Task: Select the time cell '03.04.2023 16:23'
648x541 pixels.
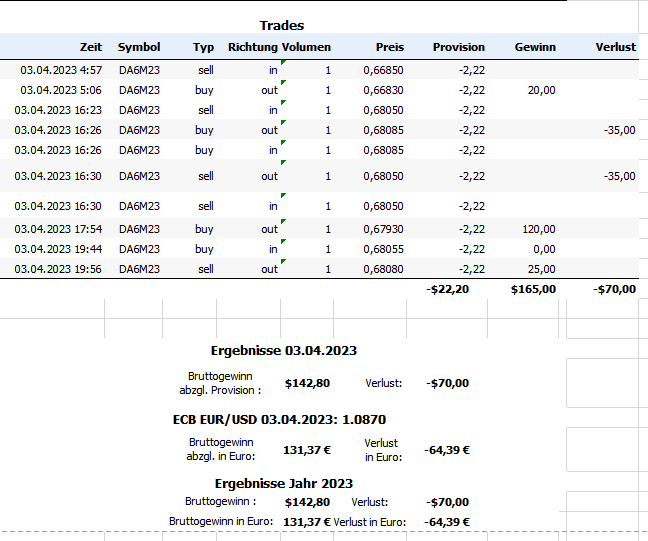Action: click(58, 110)
